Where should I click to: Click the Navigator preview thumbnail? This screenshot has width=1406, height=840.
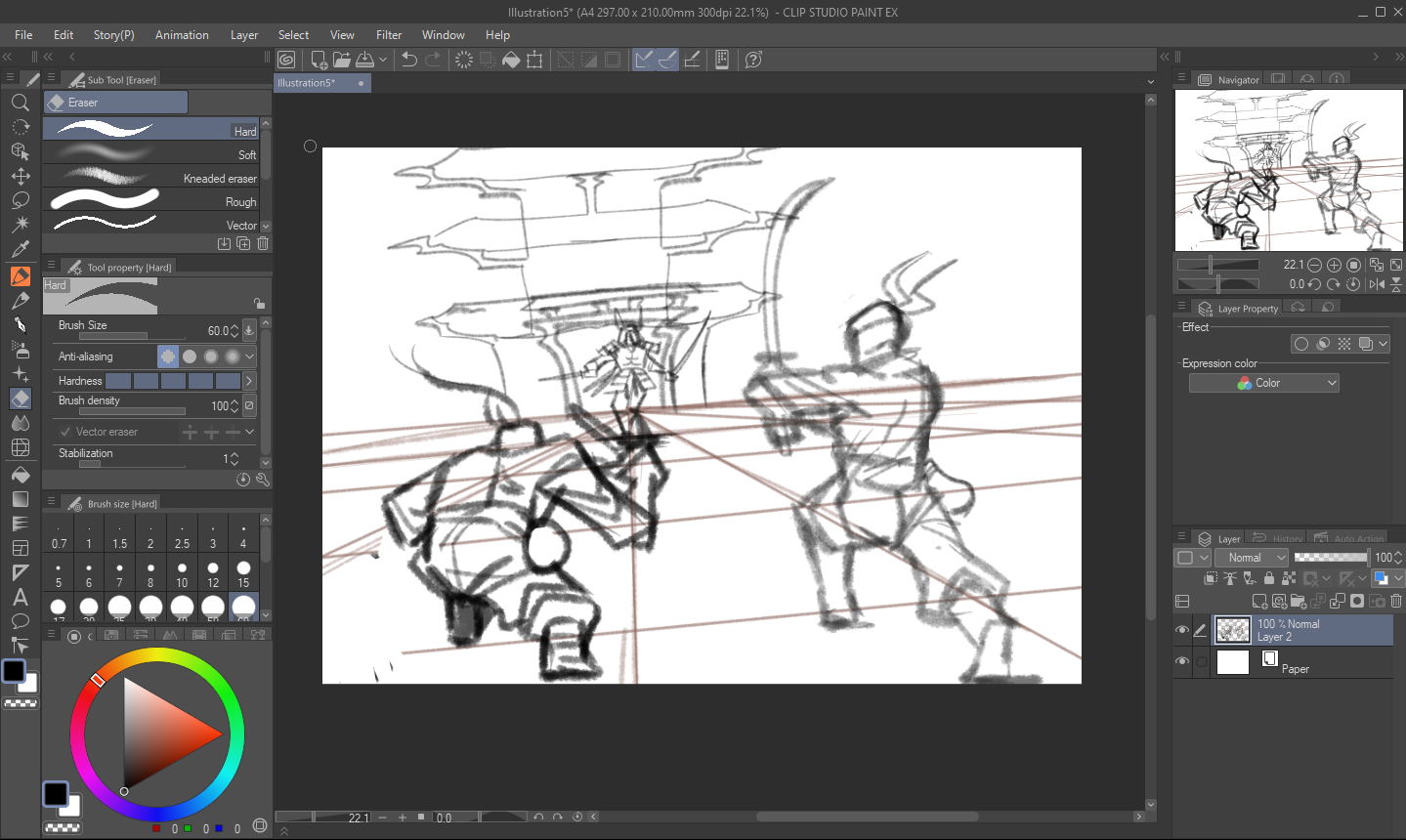(x=1289, y=170)
